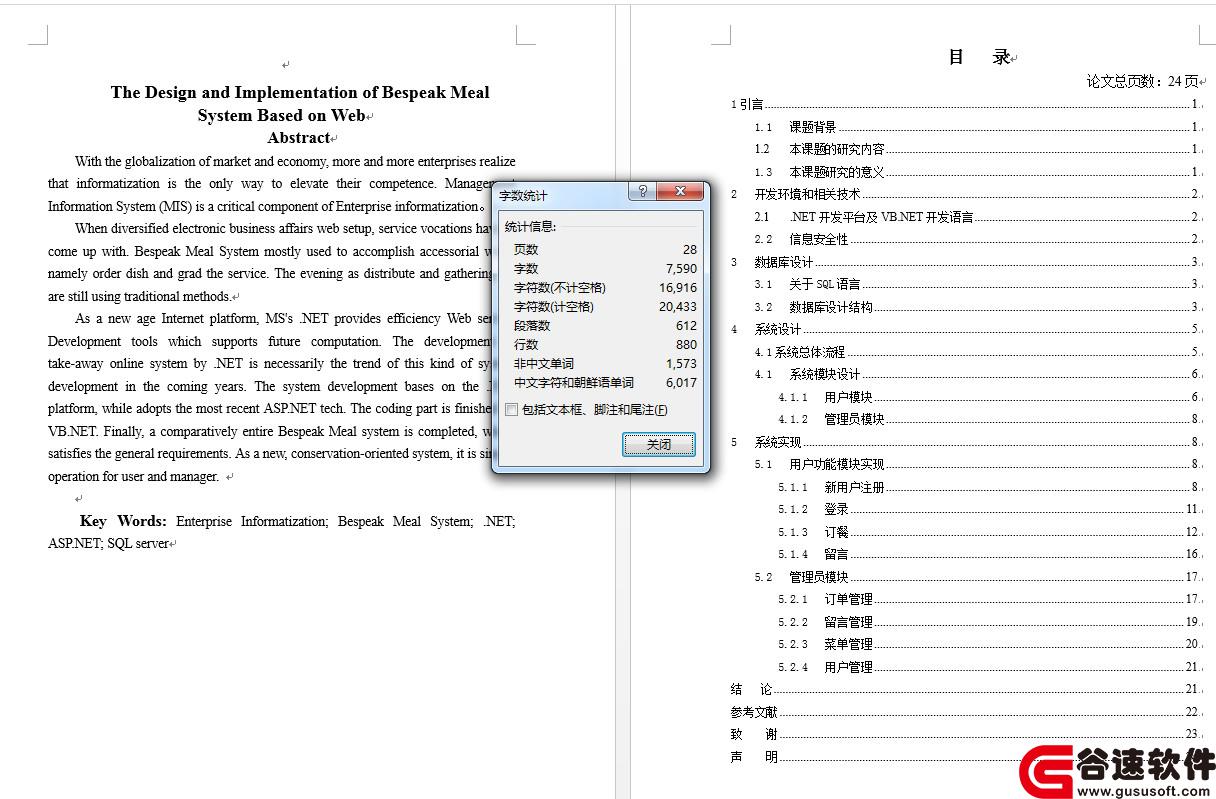1216x799 pixels.
Task: Click 字符数(计空格) value 20,433
Action: 678,306
